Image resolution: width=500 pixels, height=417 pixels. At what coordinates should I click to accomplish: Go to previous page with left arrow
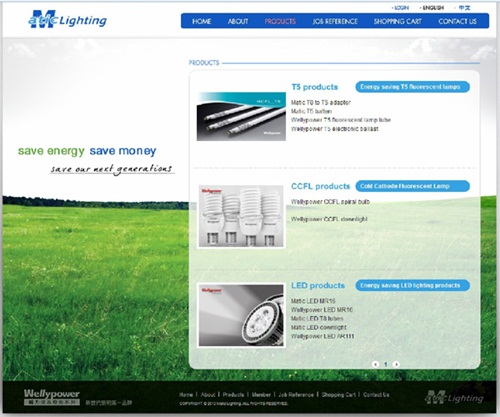click(x=376, y=364)
